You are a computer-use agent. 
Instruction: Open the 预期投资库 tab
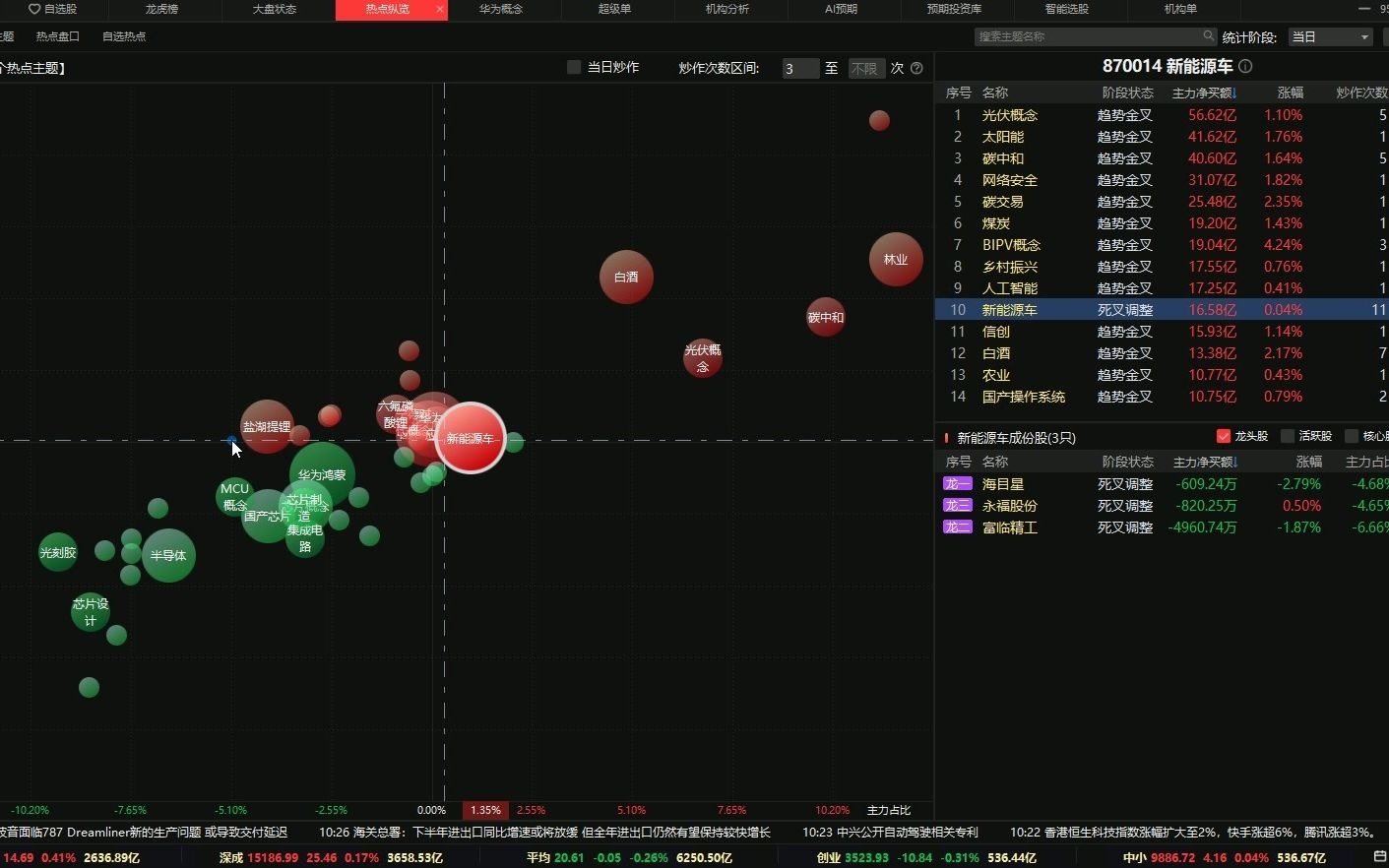point(954,9)
